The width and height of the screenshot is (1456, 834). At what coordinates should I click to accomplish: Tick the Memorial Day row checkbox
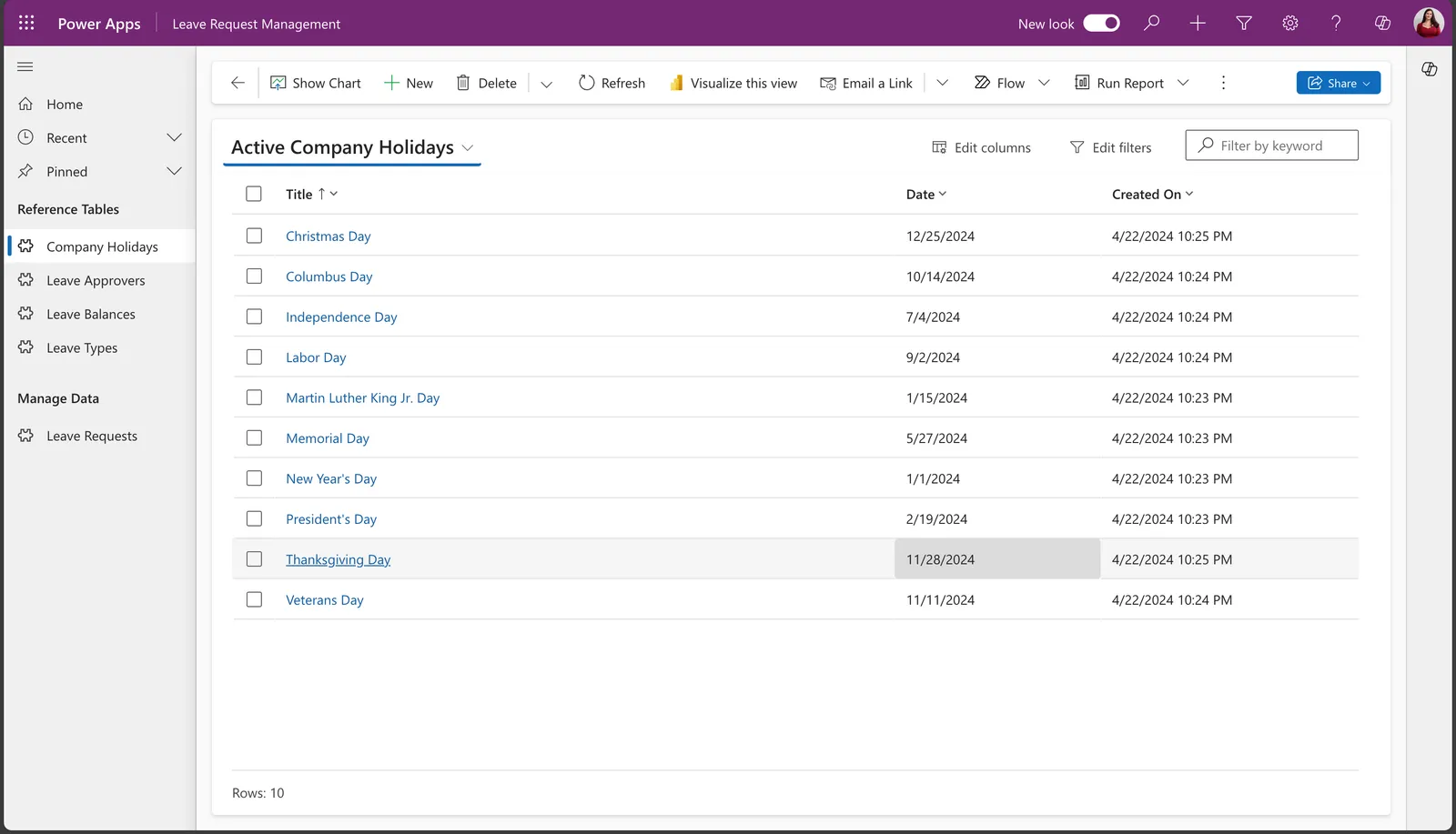(254, 438)
